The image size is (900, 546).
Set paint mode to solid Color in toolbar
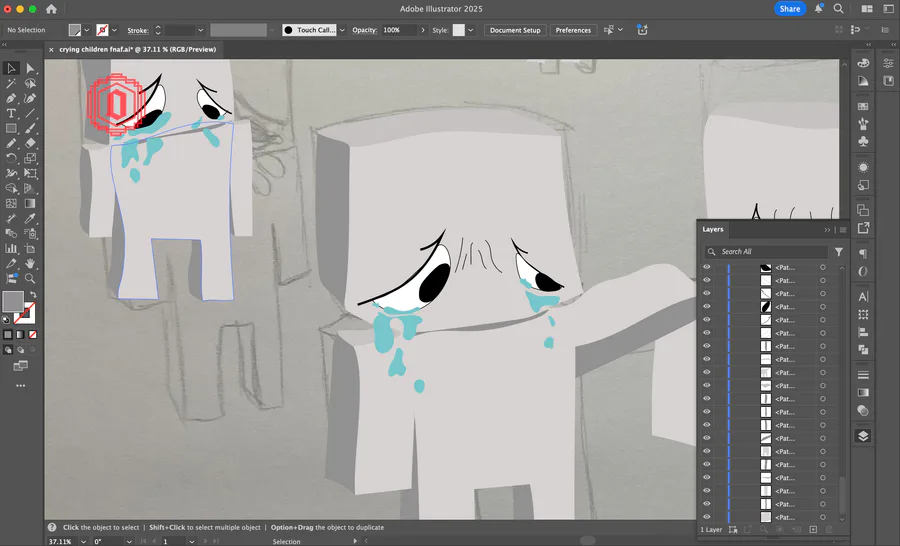click(8, 334)
